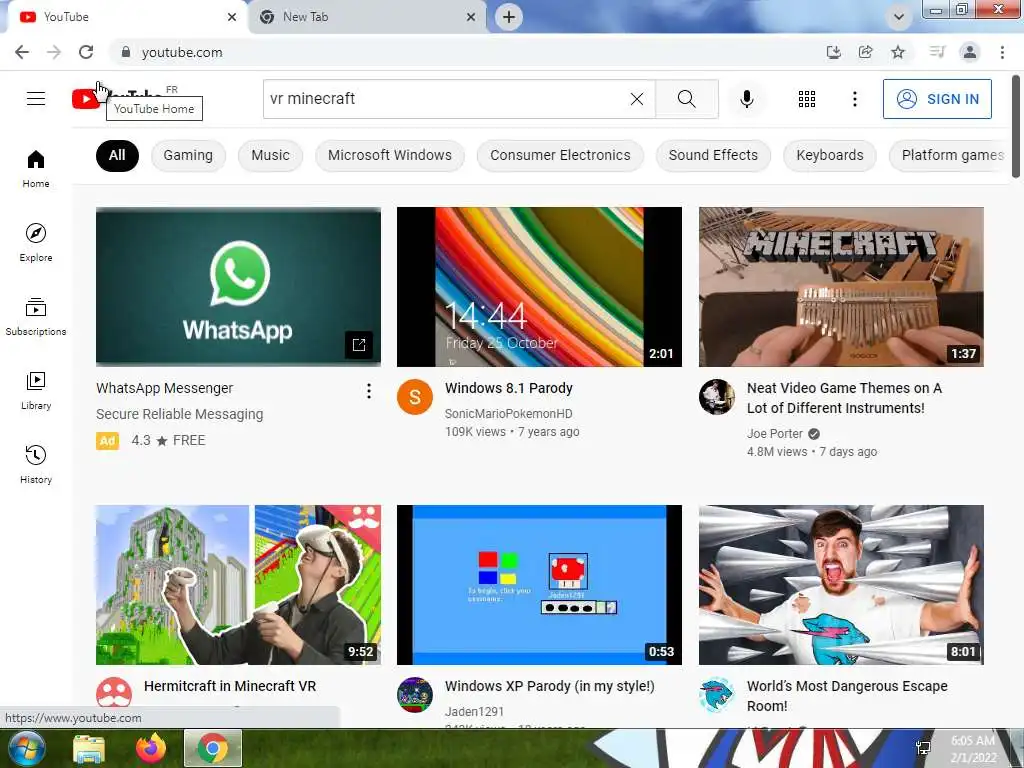1024x768 pixels.
Task: Close the New Tab browser tab
Action: 471,17
